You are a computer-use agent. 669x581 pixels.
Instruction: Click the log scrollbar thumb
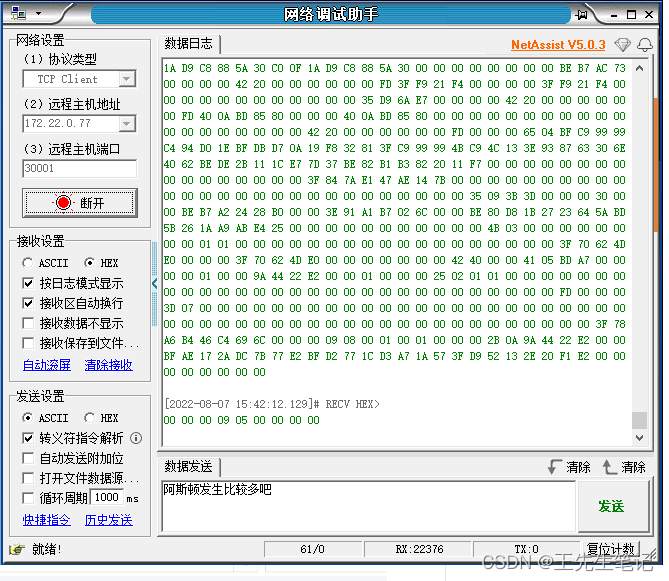(x=639, y=420)
